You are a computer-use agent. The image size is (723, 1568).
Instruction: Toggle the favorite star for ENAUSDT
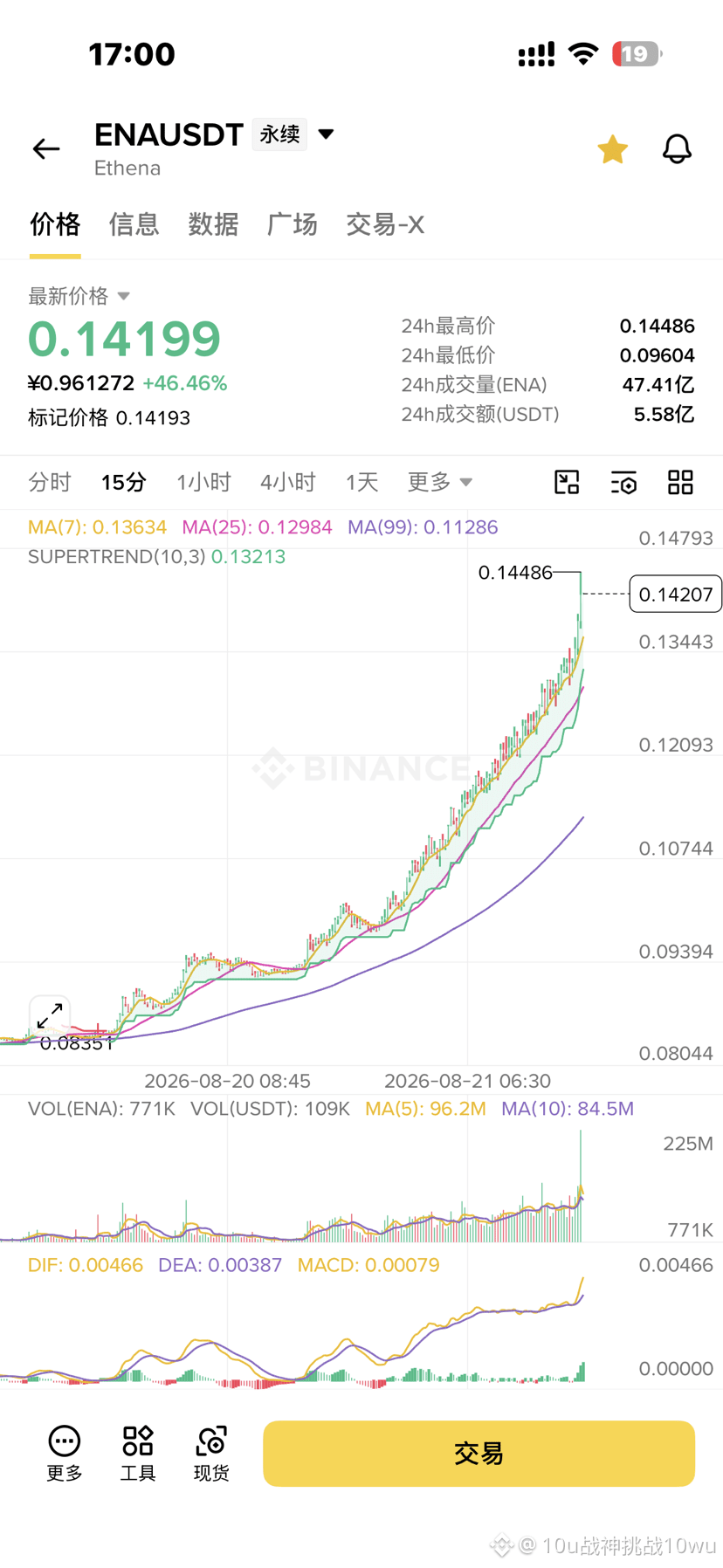(x=612, y=149)
